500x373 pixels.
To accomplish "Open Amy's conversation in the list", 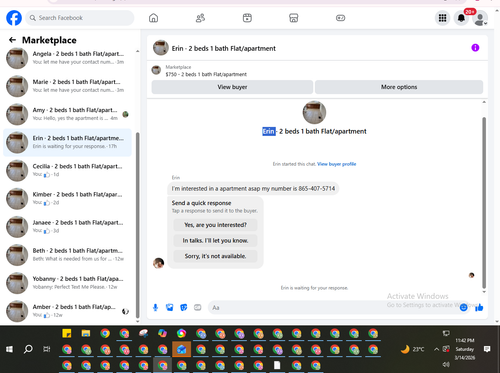I will click(x=67, y=114).
